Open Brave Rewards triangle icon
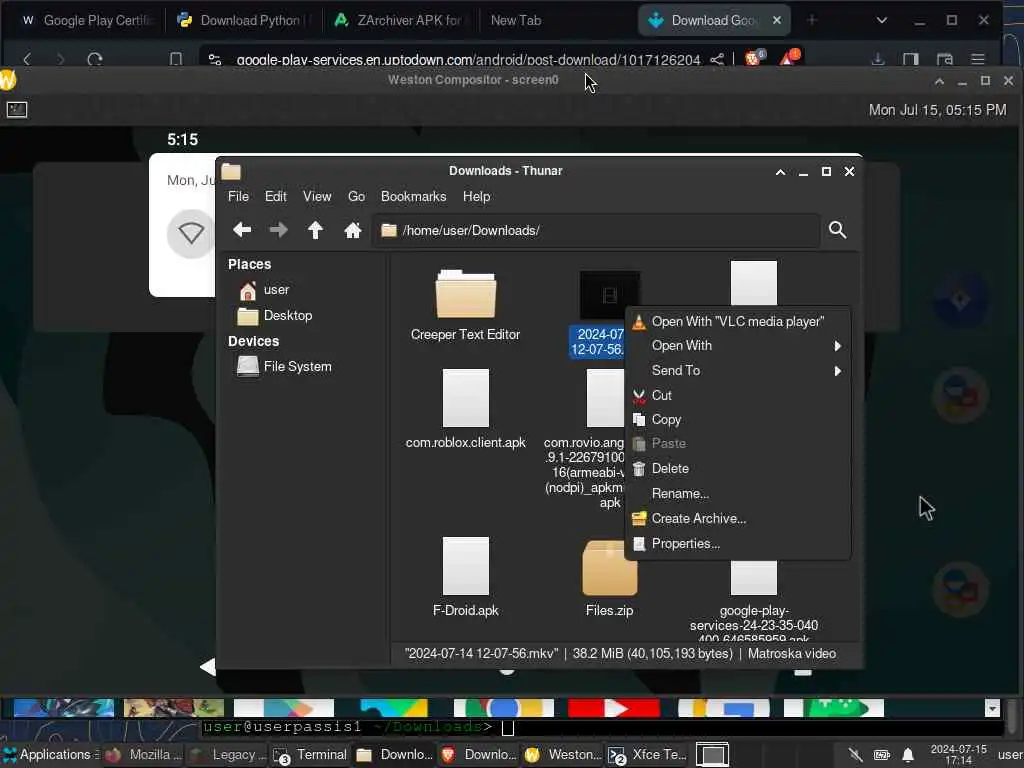Viewport: 1024px width, 768px height. tap(788, 58)
